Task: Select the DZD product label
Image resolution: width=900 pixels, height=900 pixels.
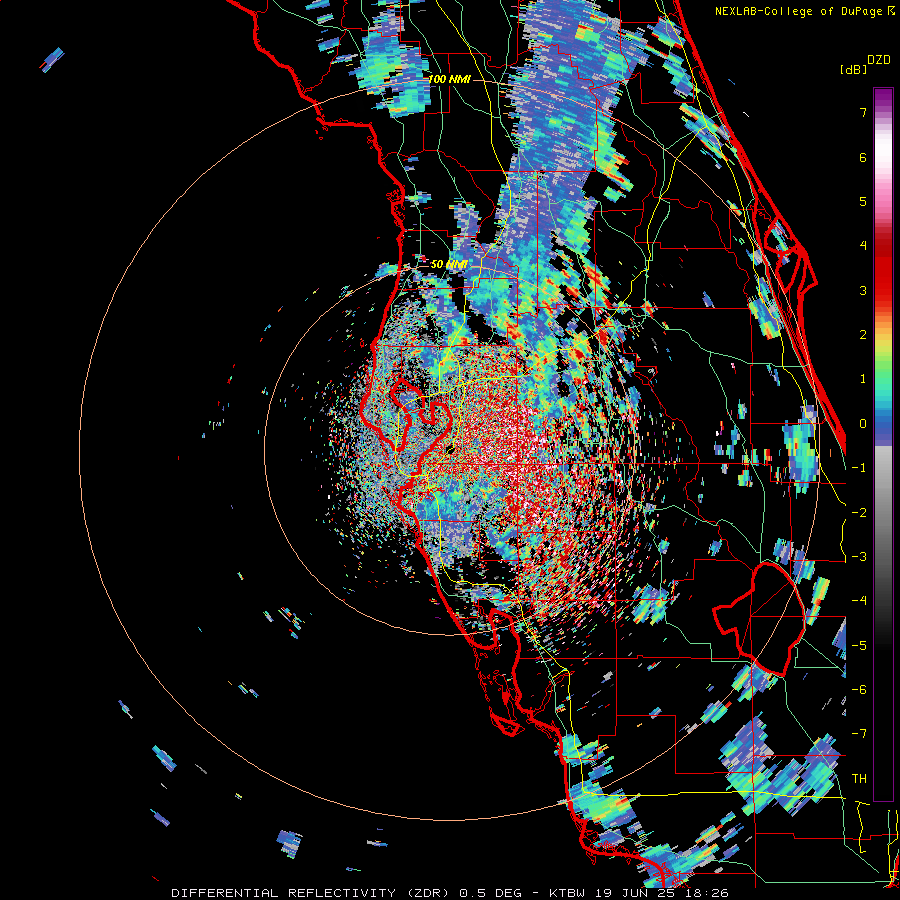Action: click(x=879, y=60)
